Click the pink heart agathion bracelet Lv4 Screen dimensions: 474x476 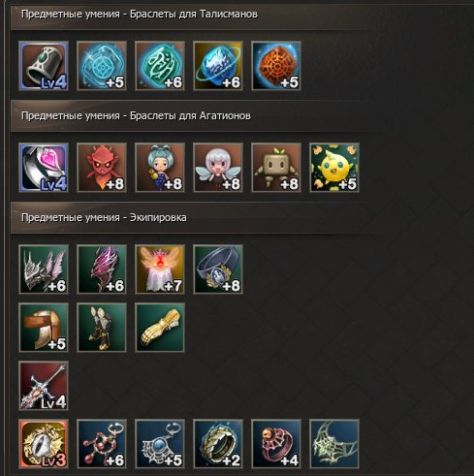tap(44, 167)
